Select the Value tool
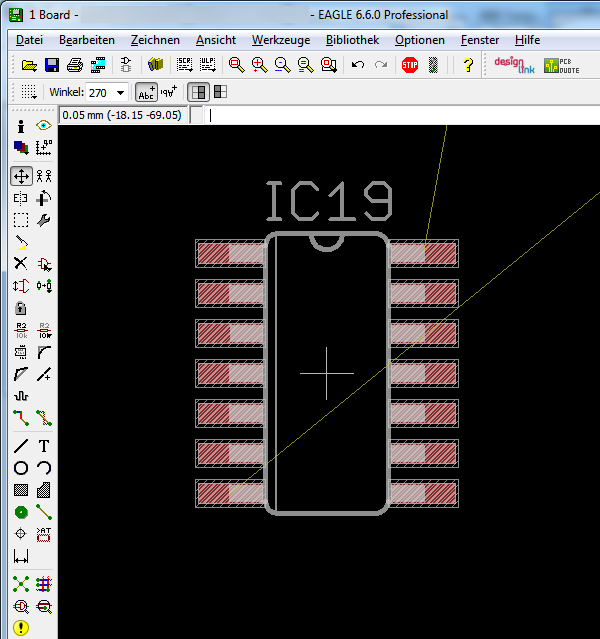 pyautogui.click(x=44, y=331)
